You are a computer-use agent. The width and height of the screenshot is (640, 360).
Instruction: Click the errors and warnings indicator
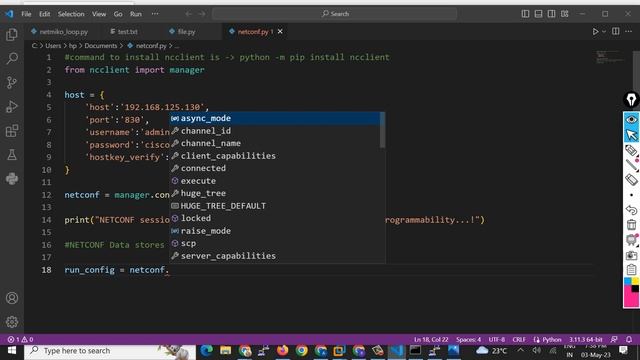coord(20,339)
